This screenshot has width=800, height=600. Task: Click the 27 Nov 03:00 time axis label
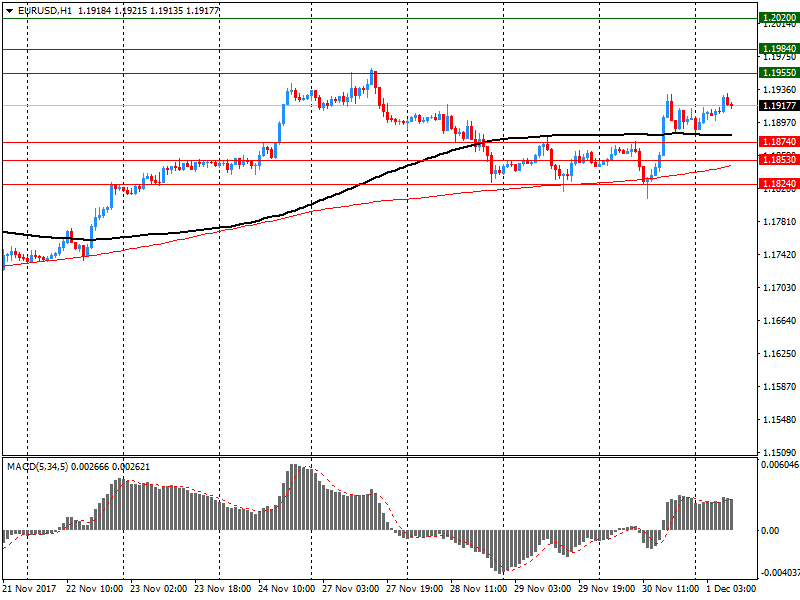pyautogui.click(x=351, y=588)
